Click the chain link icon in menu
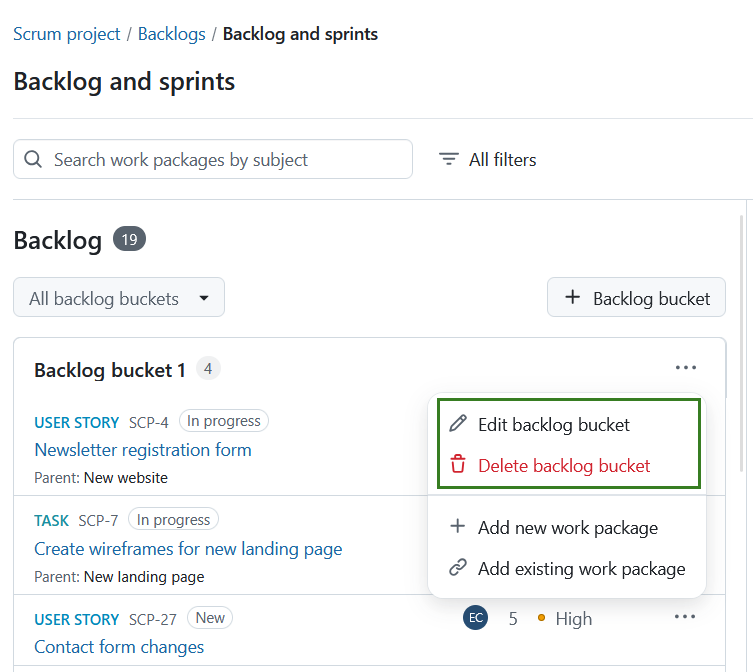 [458, 567]
